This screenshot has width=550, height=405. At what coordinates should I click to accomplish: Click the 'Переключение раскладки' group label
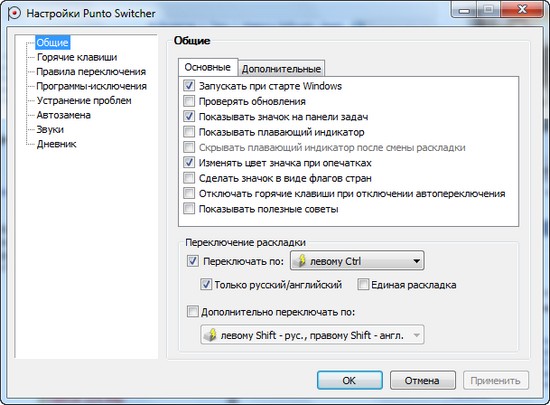coord(245,242)
